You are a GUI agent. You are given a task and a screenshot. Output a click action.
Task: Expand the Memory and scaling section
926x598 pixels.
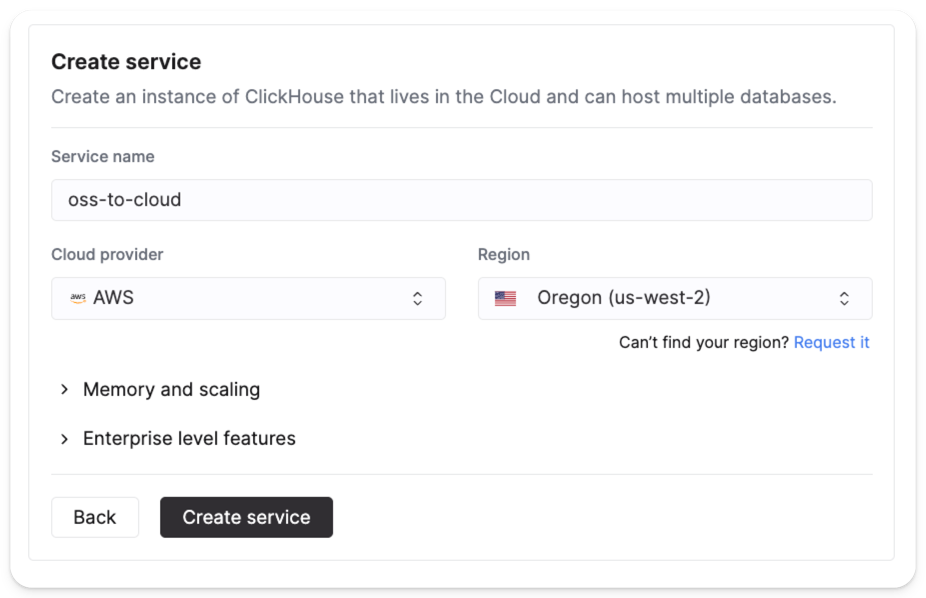[x=171, y=389]
